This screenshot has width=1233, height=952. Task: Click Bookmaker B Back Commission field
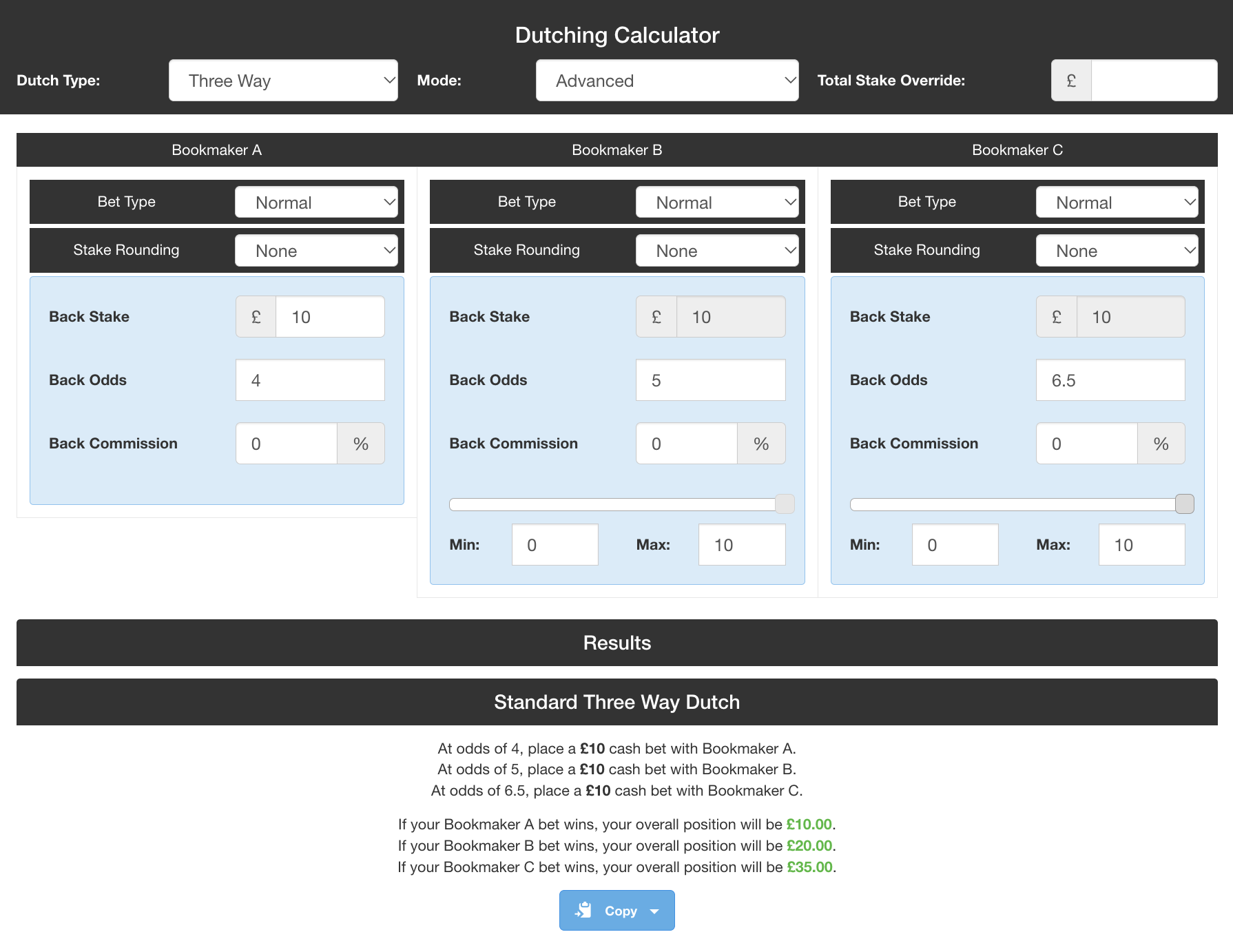click(687, 444)
